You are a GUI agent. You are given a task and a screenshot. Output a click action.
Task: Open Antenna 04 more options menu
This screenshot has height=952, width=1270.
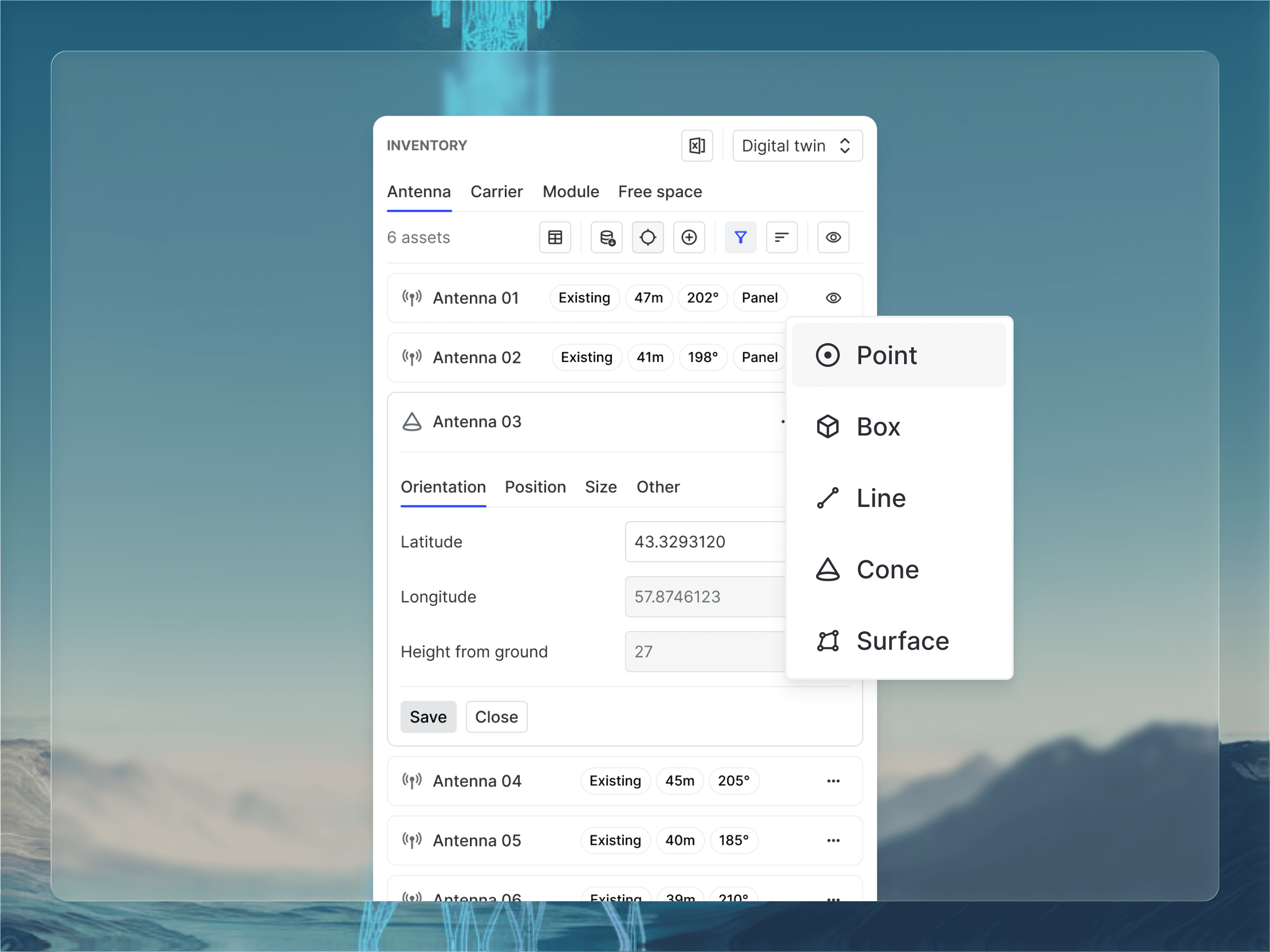coord(833,781)
